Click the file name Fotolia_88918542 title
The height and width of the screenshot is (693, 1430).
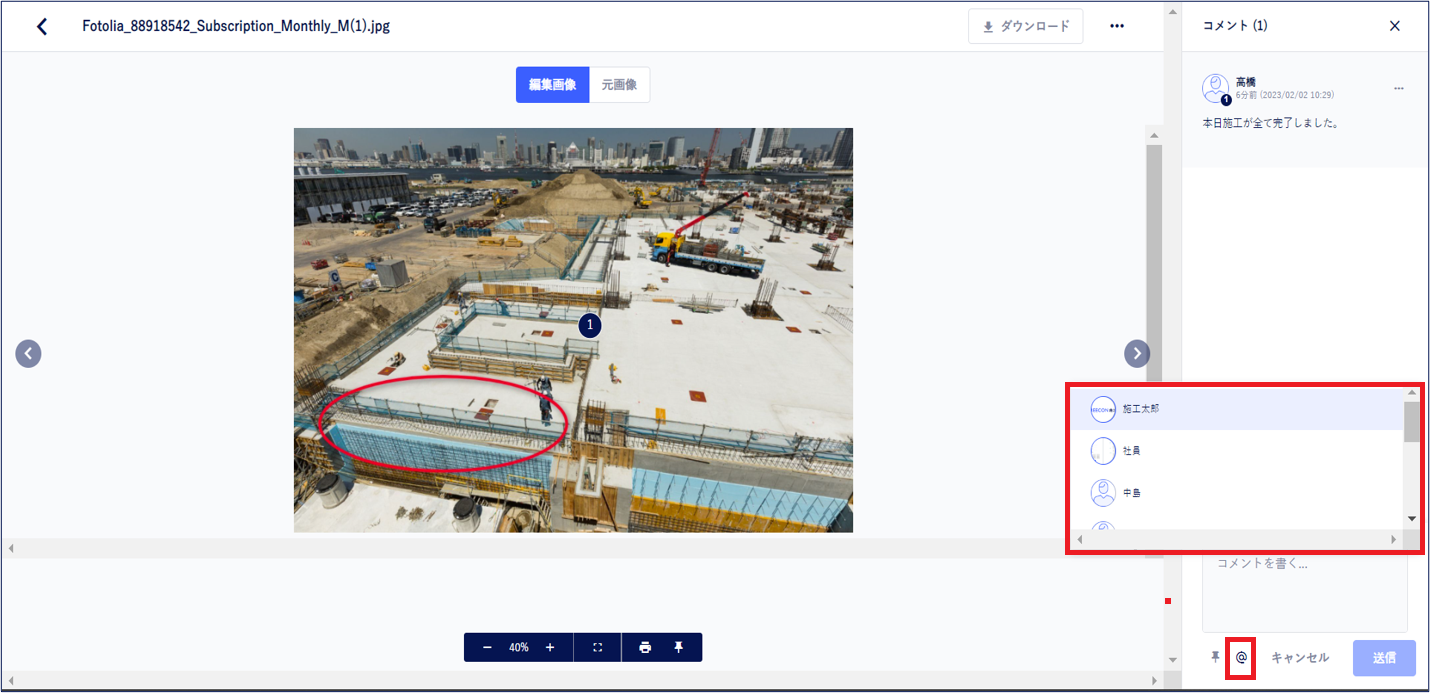pos(236,26)
